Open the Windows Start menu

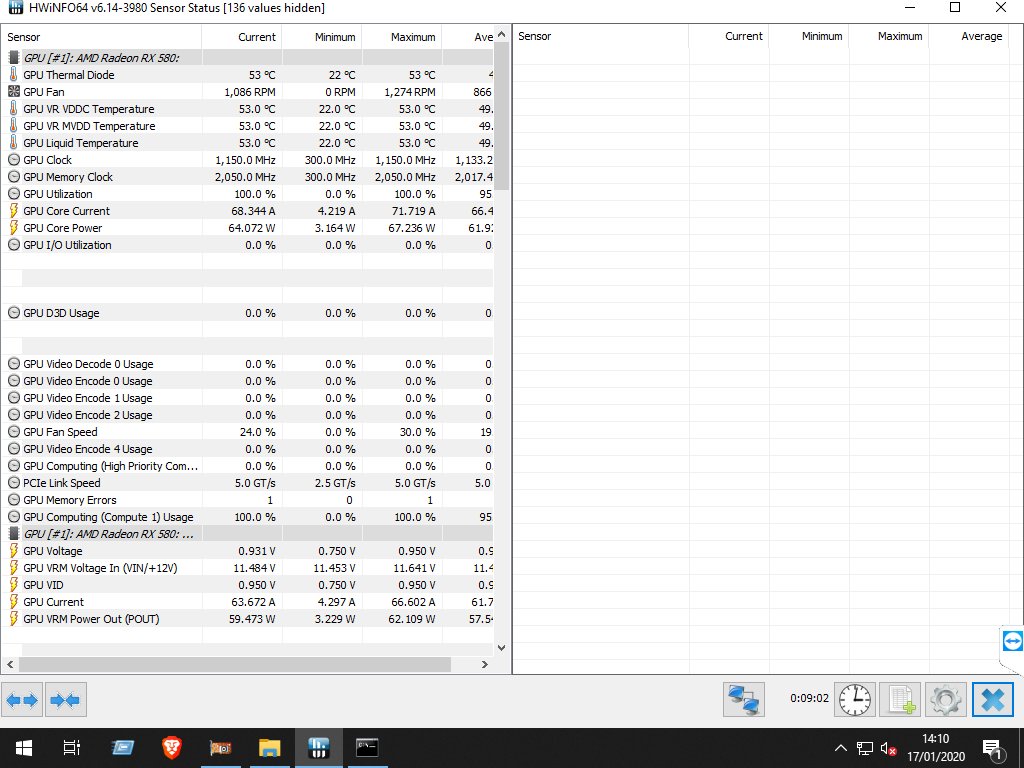click(x=24, y=747)
